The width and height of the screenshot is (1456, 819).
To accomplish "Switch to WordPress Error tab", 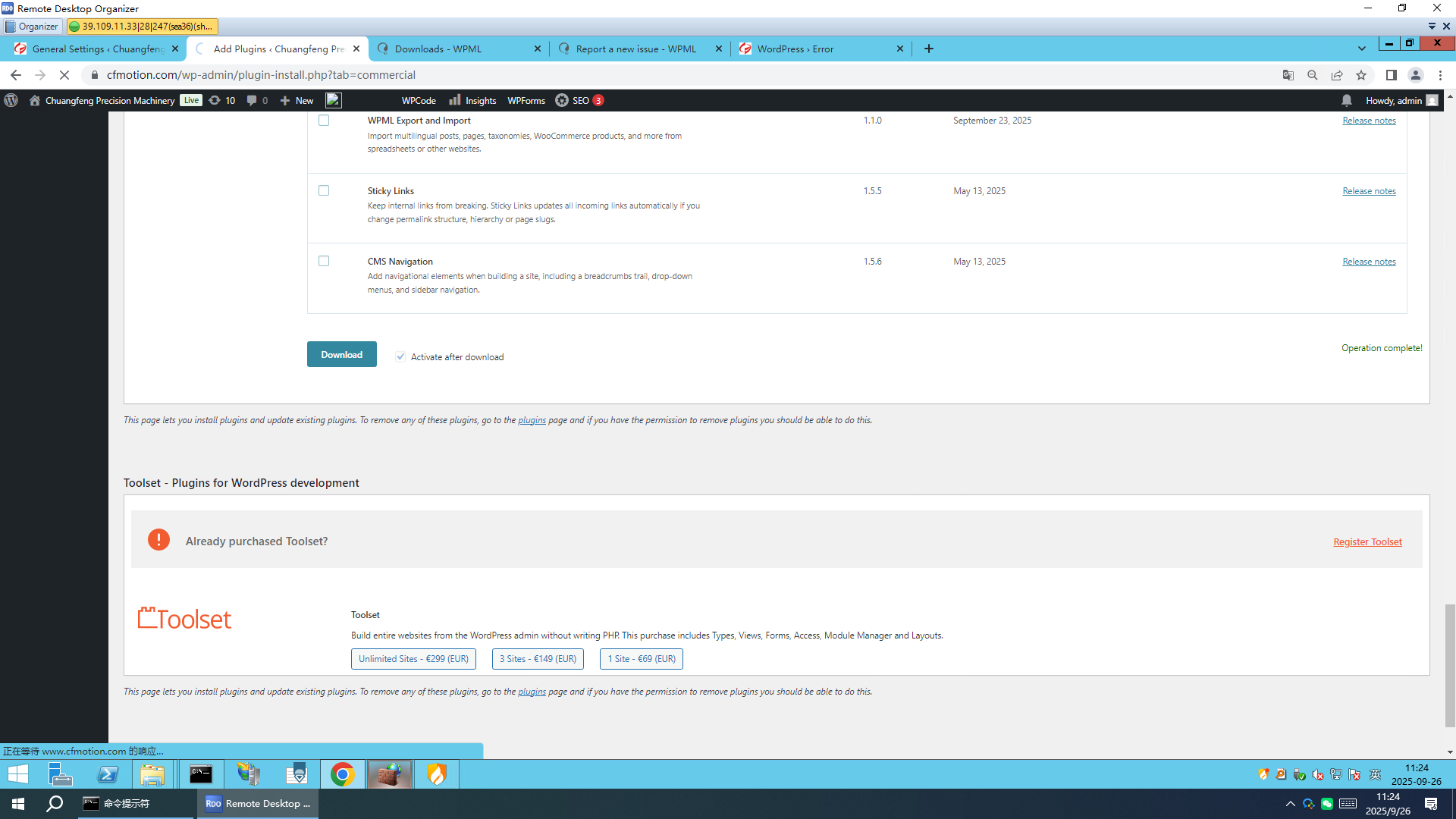I will [x=795, y=49].
